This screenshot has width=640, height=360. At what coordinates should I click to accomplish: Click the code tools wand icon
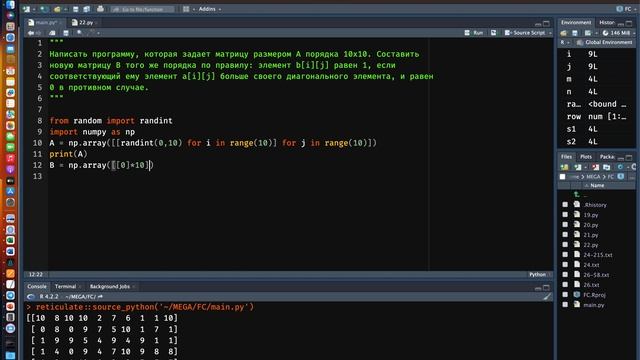[91, 33]
